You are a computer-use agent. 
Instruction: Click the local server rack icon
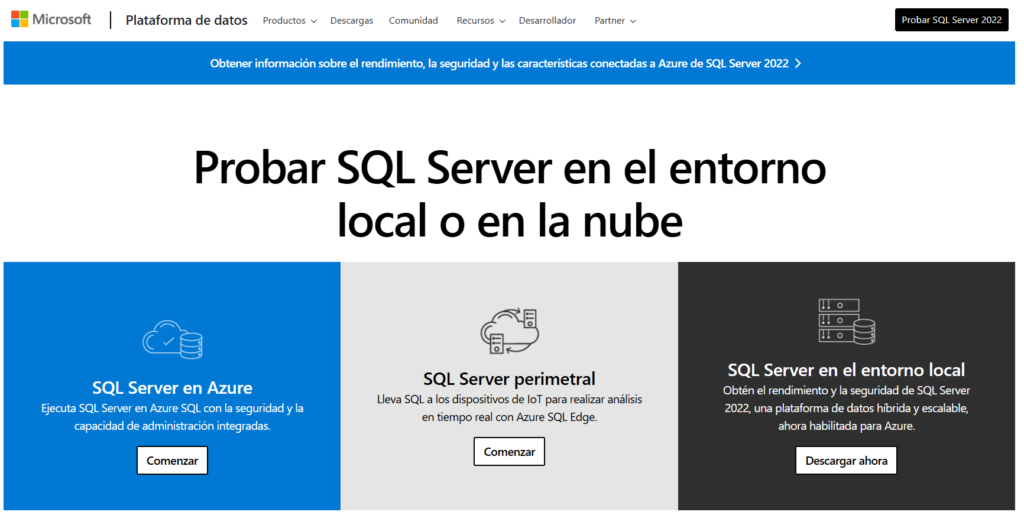846,321
